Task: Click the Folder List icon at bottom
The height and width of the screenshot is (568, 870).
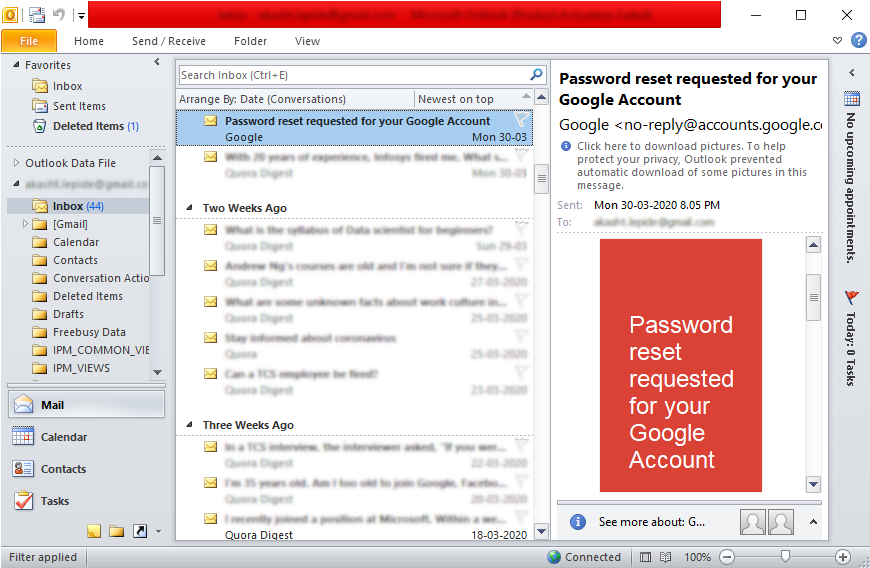Action: (x=117, y=531)
